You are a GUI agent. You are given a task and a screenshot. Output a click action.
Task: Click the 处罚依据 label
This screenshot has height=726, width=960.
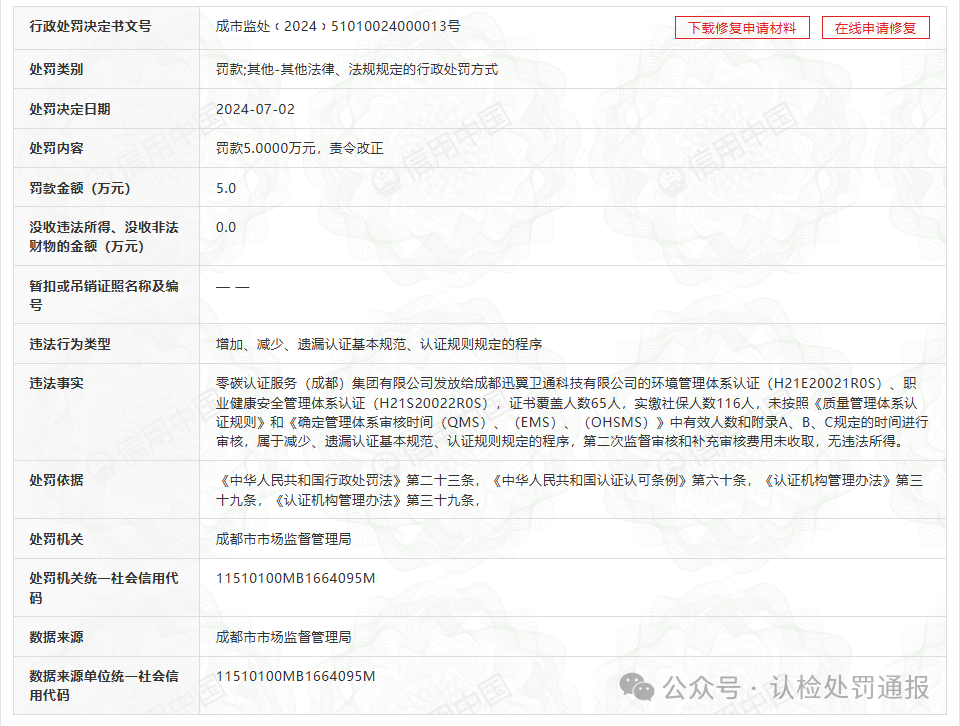pyautogui.click(x=56, y=480)
